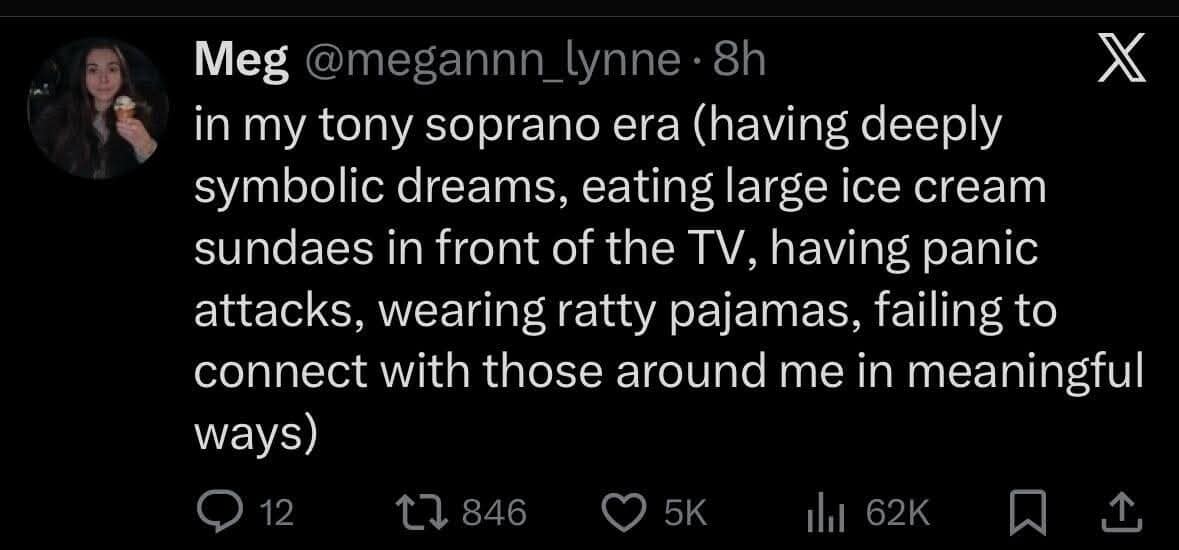The width and height of the screenshot is (1179, 550).
Task: Click the reply count 12
Action: click(x=276, y=514)
